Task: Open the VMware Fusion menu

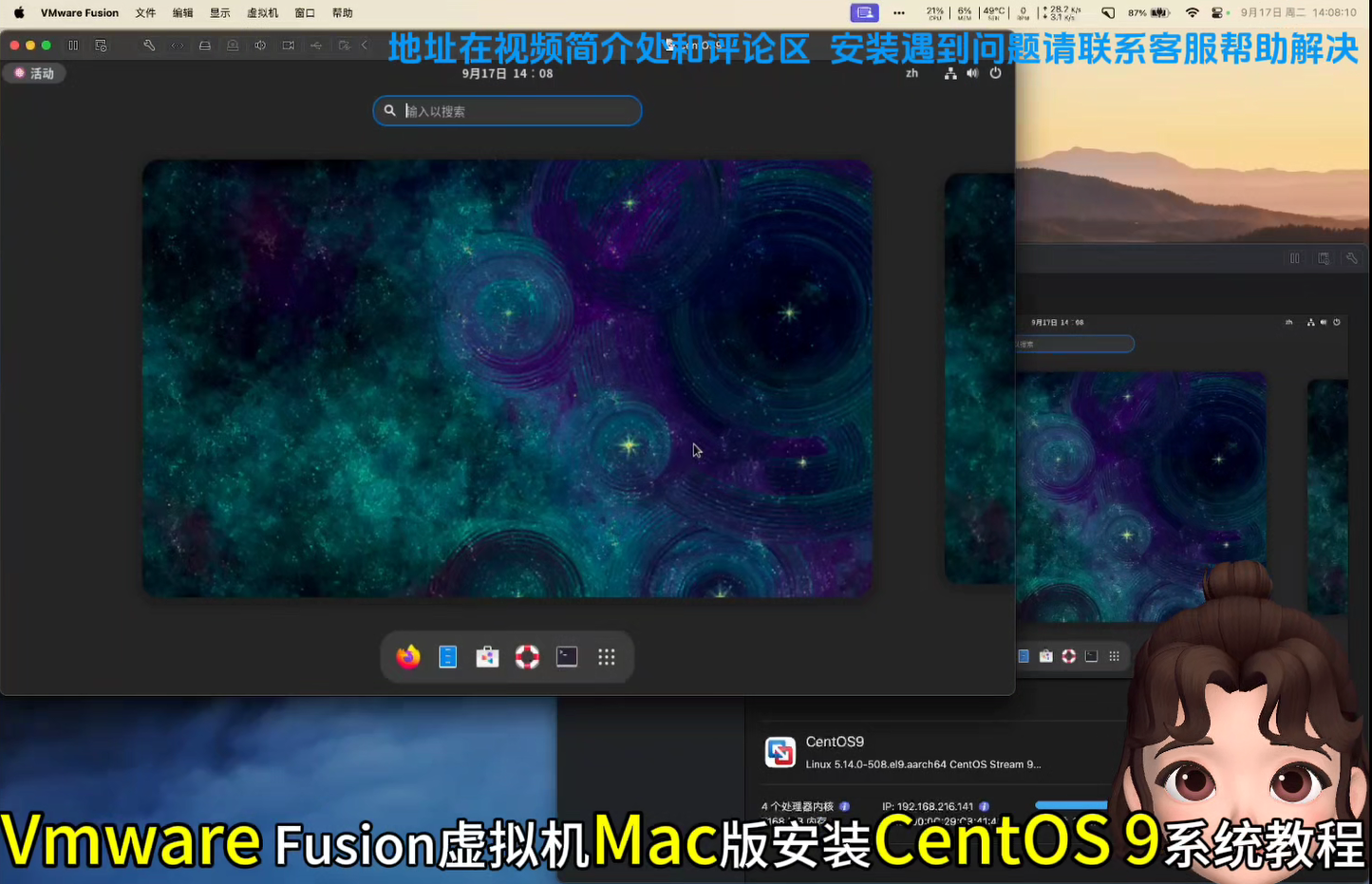Action: [80, 12]
